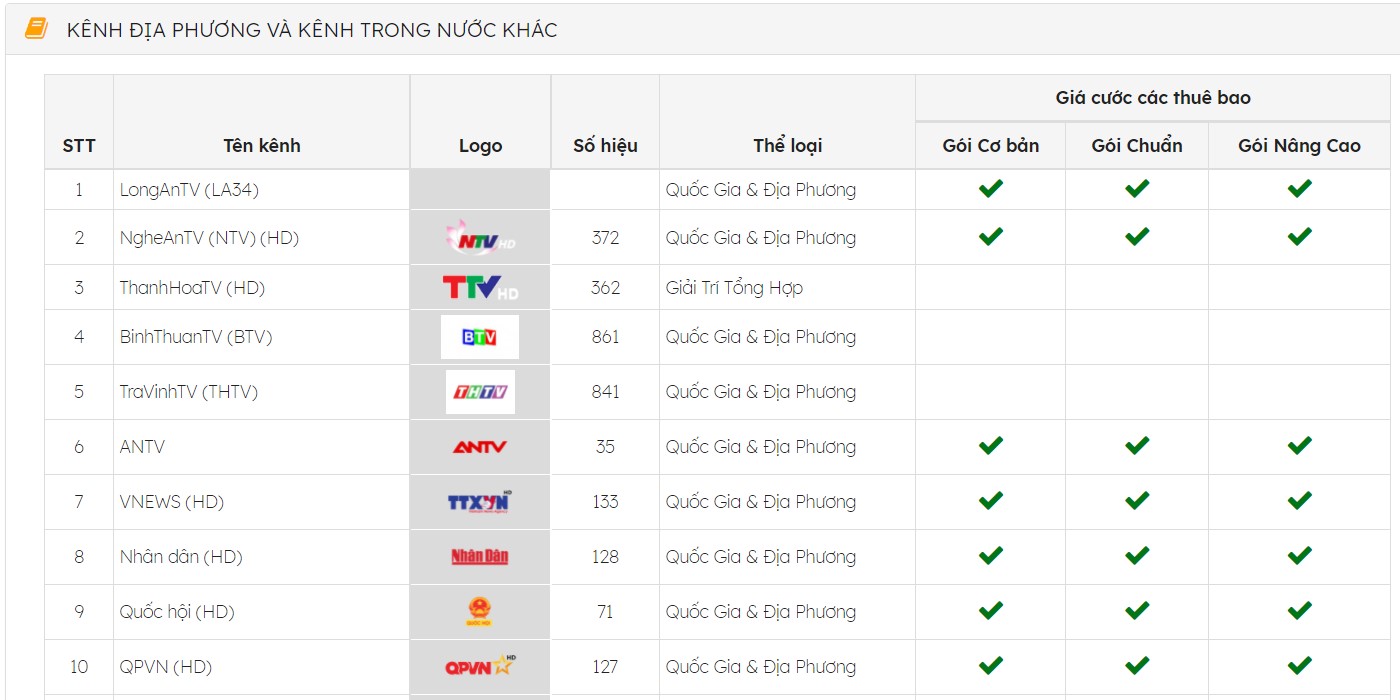Select the THTV logo thumbnail
The width and height of the screenshot is (1400, 700).
coord(480,392)
